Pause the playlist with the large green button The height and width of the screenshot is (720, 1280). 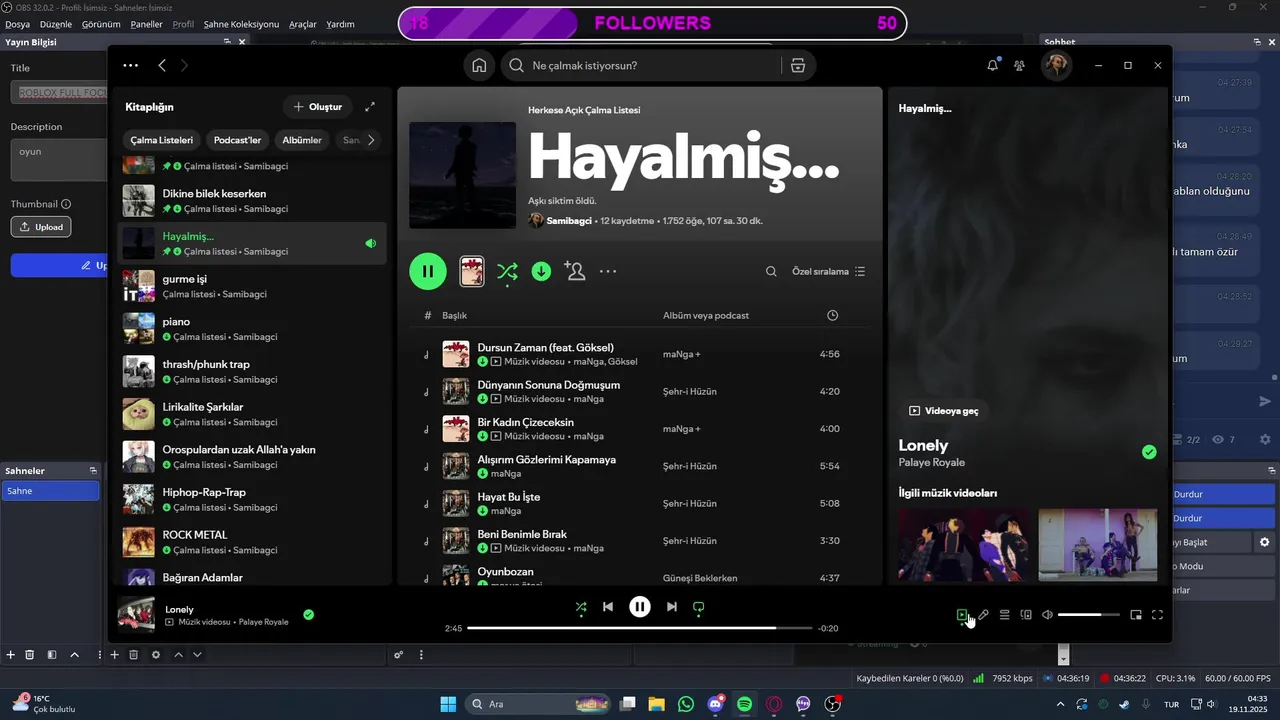[x=428, y=271]
